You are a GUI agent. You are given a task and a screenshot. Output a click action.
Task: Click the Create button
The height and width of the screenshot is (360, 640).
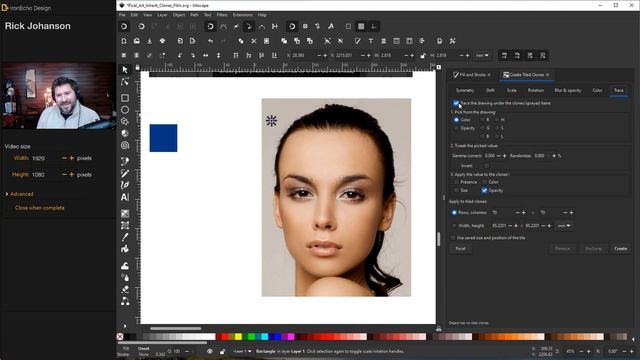(620, 249)
